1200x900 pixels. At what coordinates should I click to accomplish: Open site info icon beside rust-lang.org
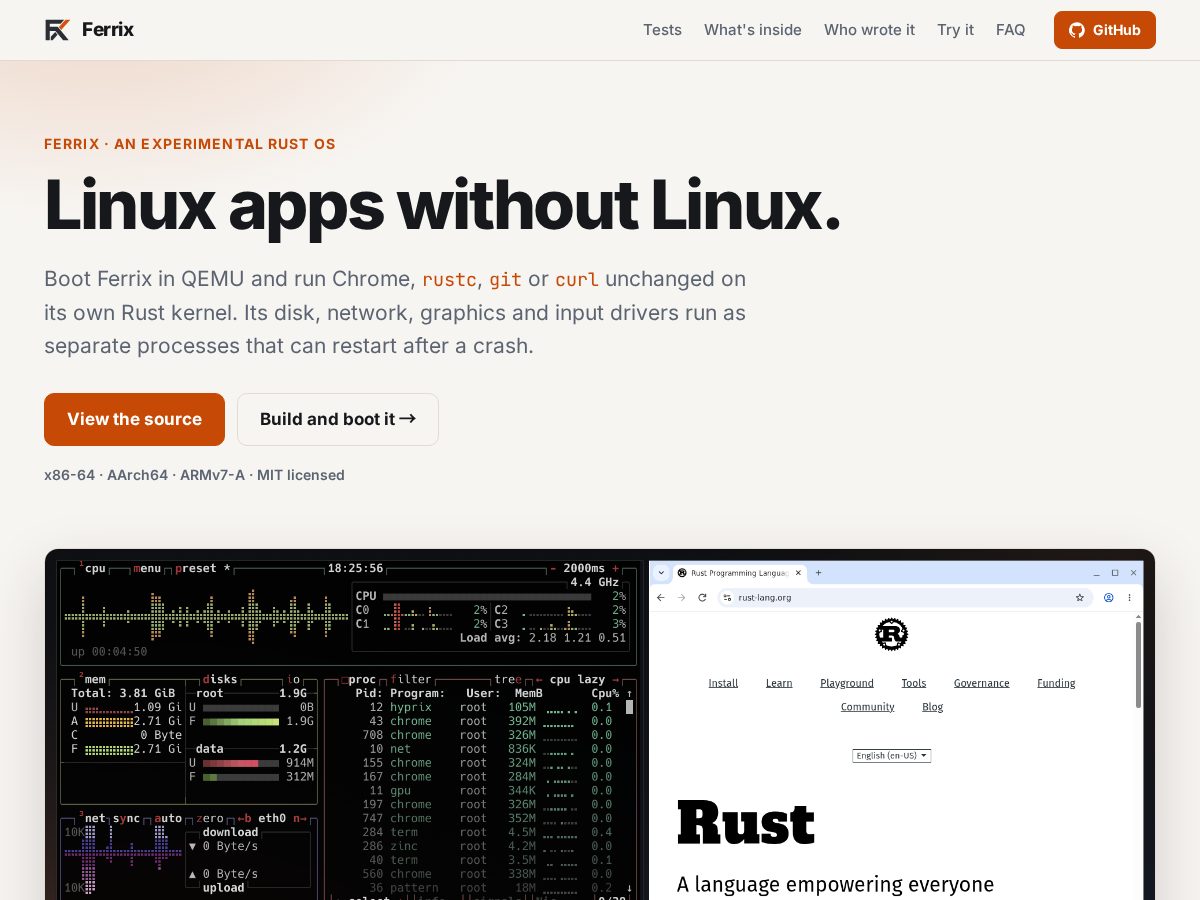coord(727,597)
